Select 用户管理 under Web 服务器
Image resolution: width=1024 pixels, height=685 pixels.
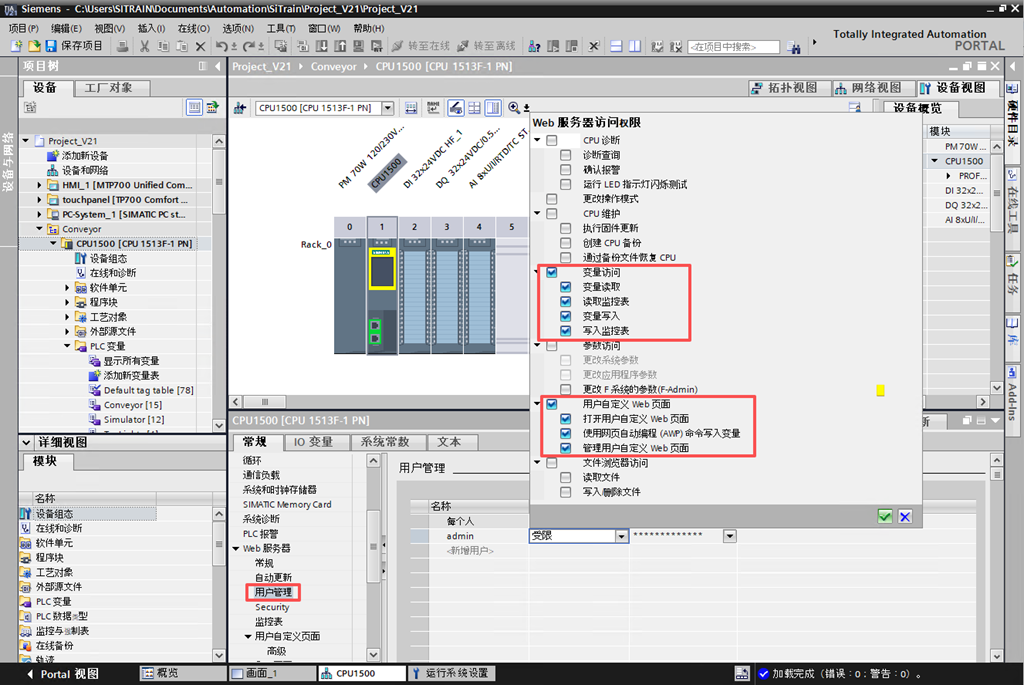[274, 592]
